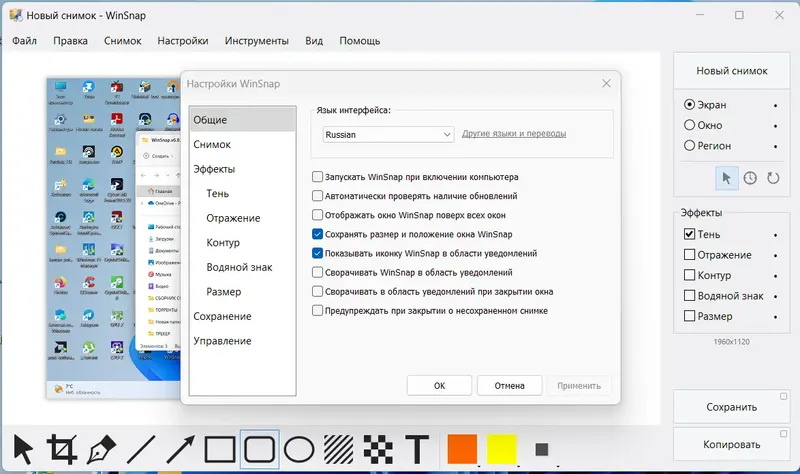Viewport: 800px width, 474px height.
Task: Check the Размер effect in right panel
Action: click(689, 316)
